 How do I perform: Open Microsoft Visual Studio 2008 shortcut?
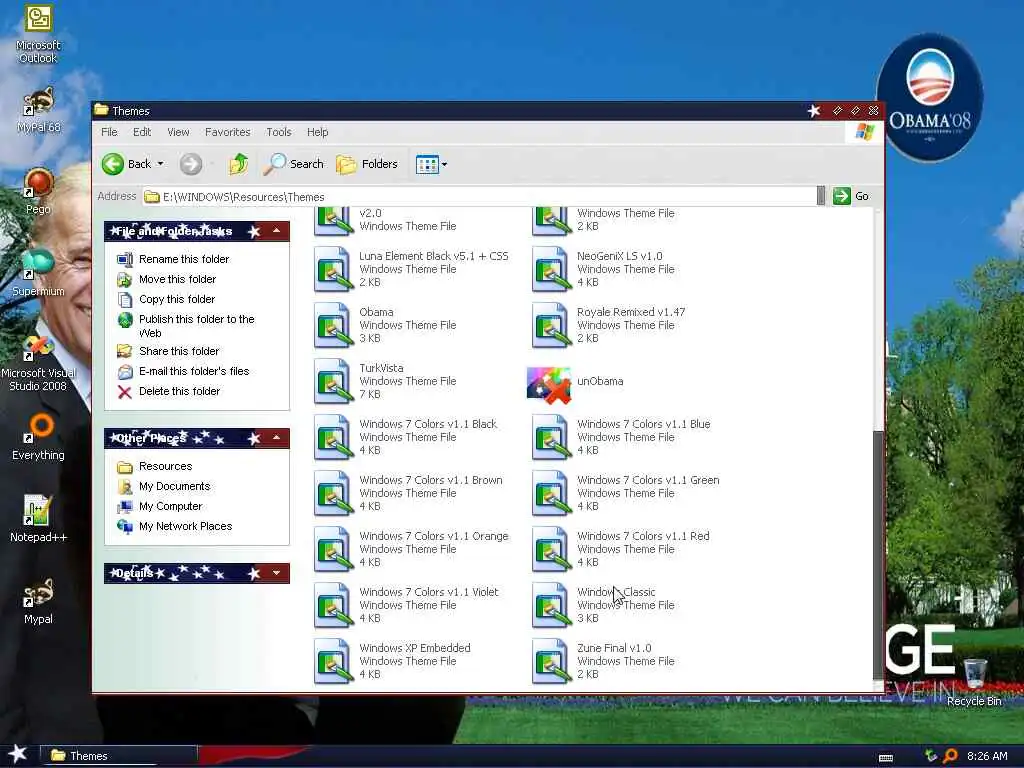(38, 363)
